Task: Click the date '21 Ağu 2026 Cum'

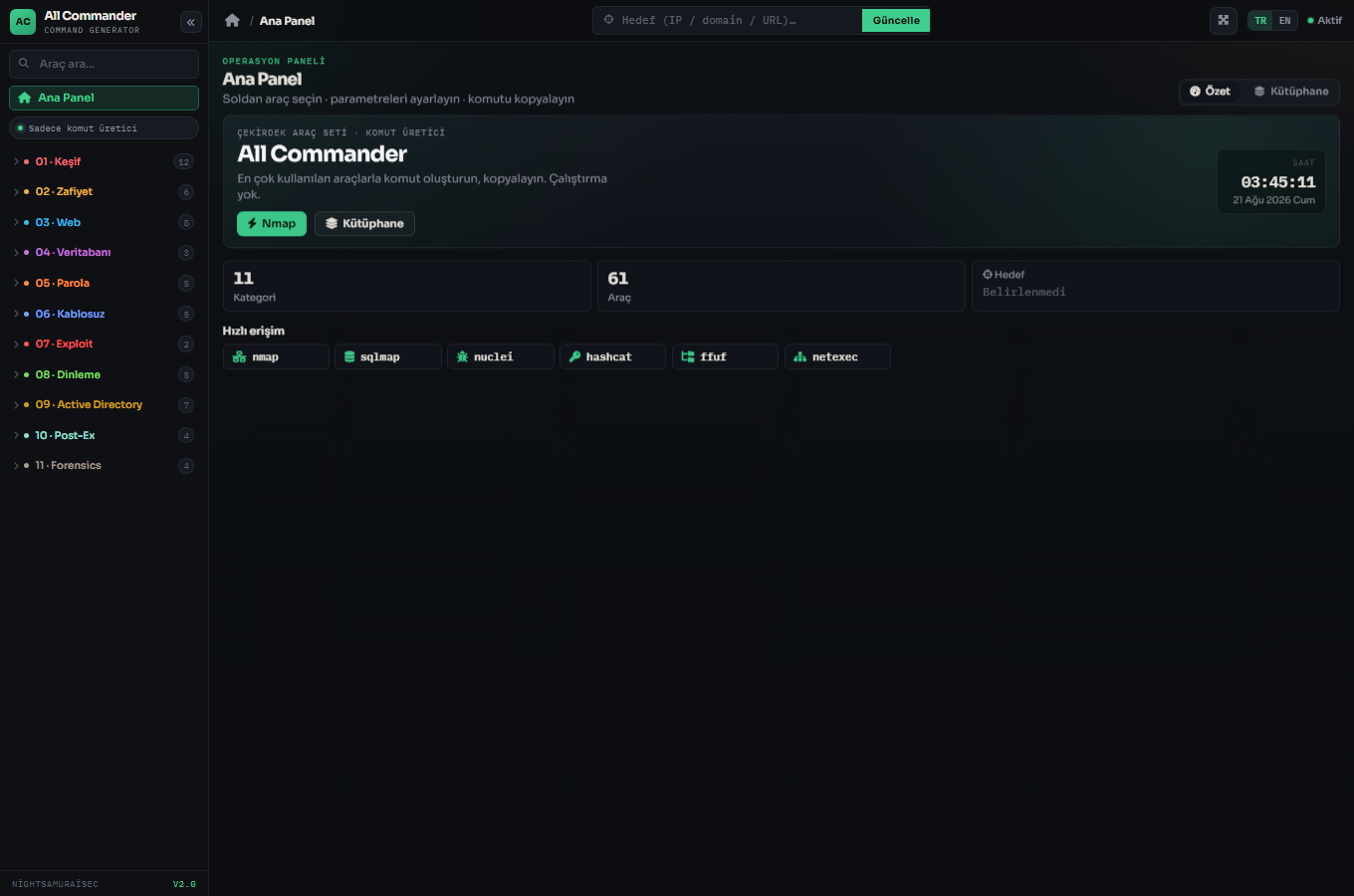Action: [1273, 200]
